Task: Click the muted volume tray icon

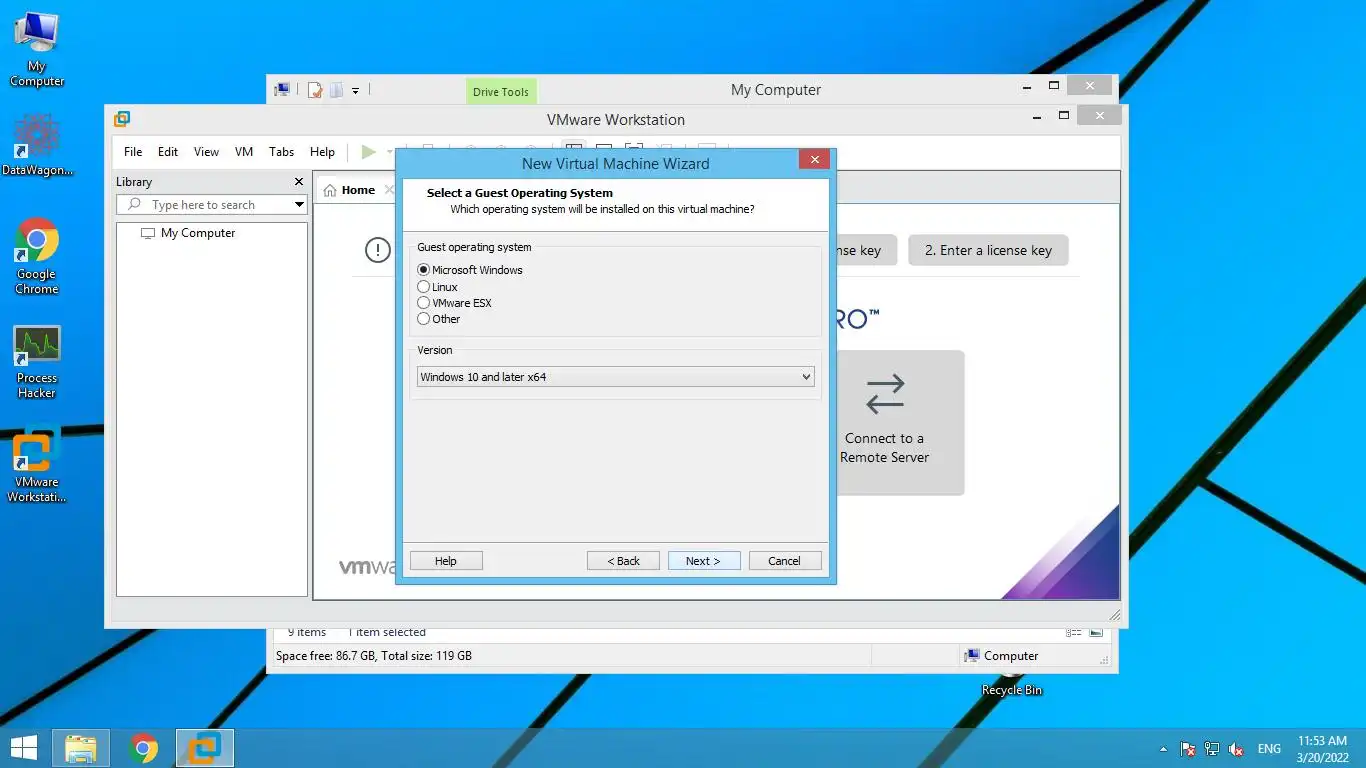Action: pyautogui.click(x=1236, y=749)
